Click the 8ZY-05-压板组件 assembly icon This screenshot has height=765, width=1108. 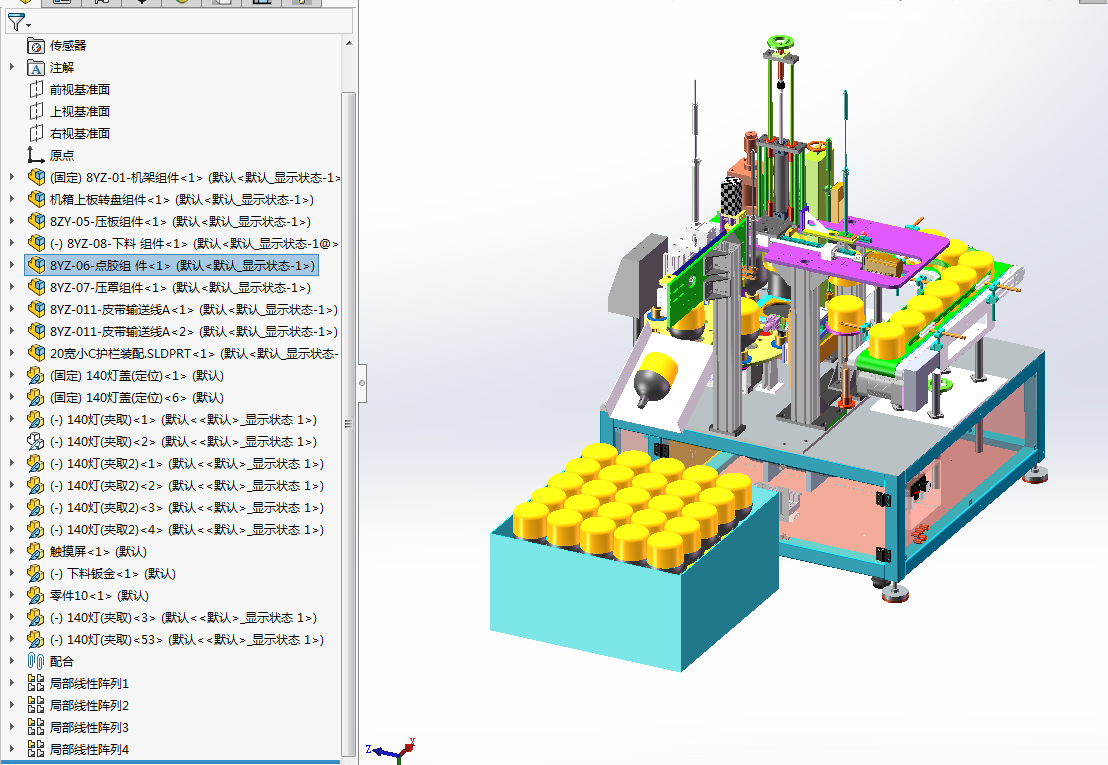36,221
